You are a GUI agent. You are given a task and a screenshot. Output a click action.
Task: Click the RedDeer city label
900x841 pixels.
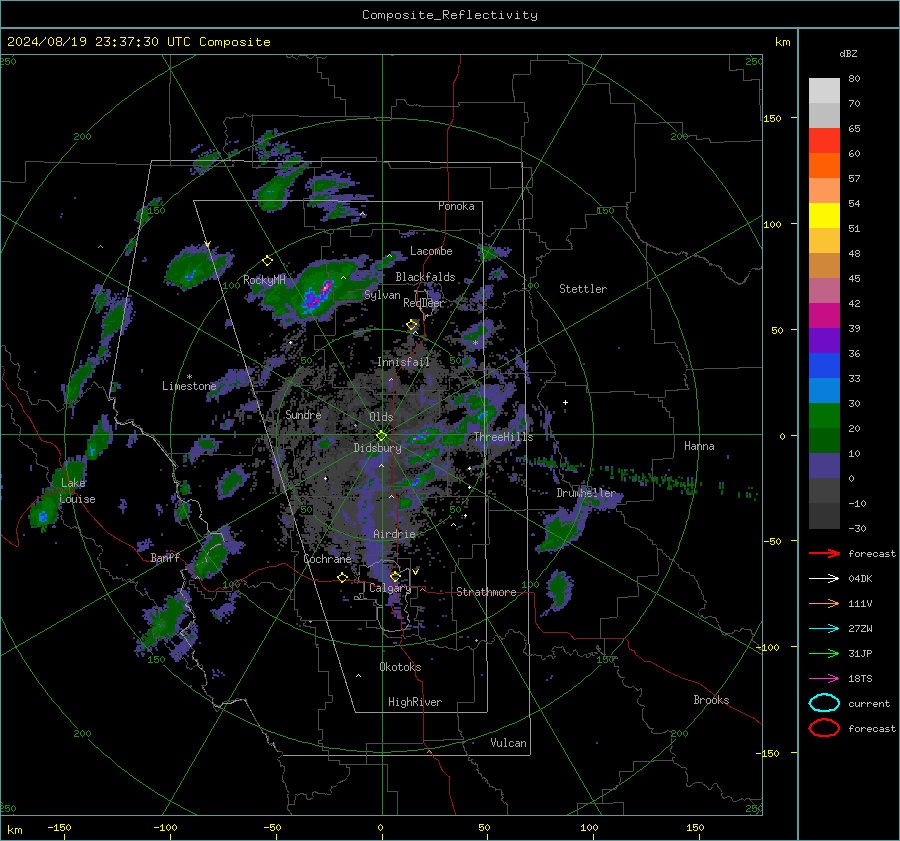424,303
